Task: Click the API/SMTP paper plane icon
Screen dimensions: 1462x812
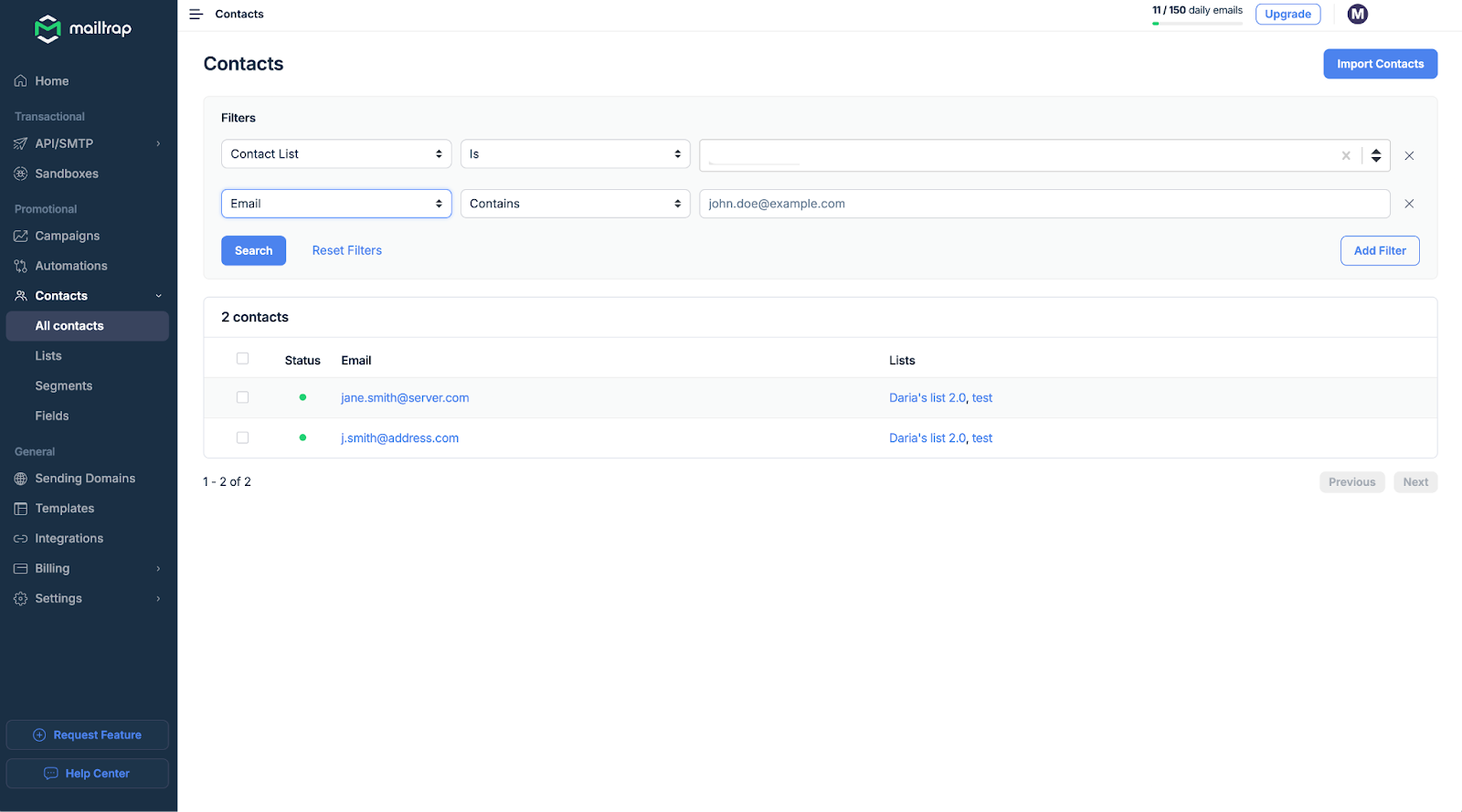Action: pyautogui.click(x=20, y=143)
